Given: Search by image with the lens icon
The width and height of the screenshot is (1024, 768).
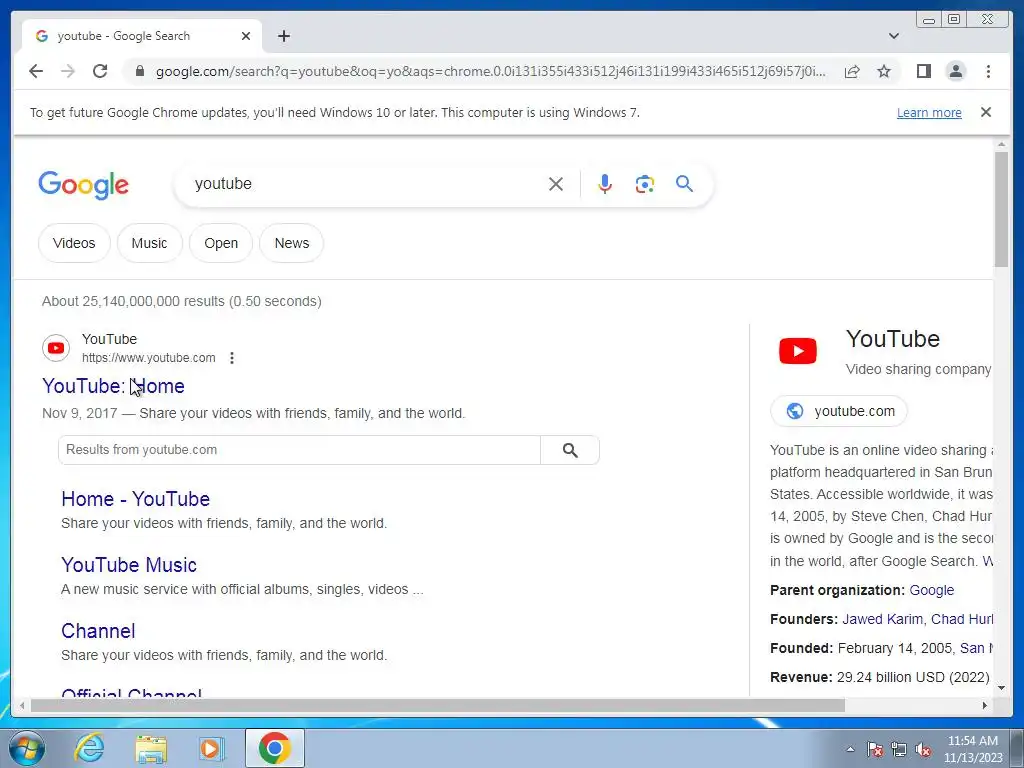Looking at the screenshot, I should pyautogui.click(x=645, y=184).
